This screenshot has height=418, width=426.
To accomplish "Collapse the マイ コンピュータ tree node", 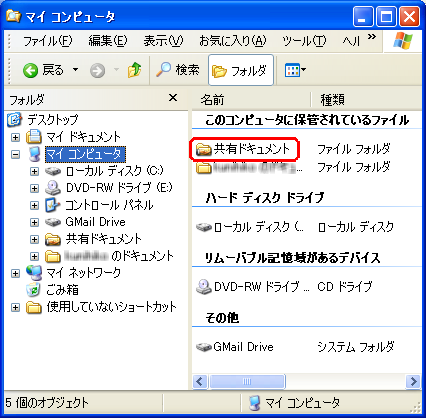I will pyautogui.click(x=15, y=154).
